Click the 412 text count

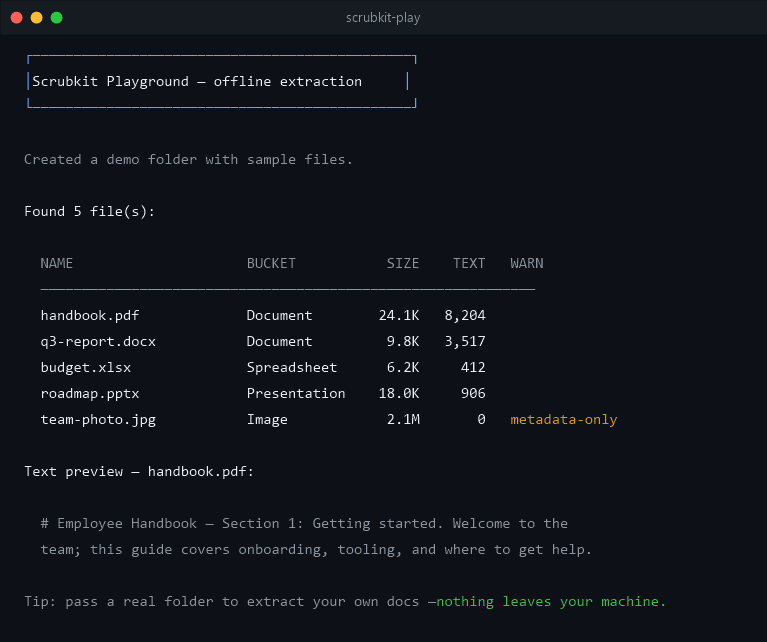click(x=473, y=367)
